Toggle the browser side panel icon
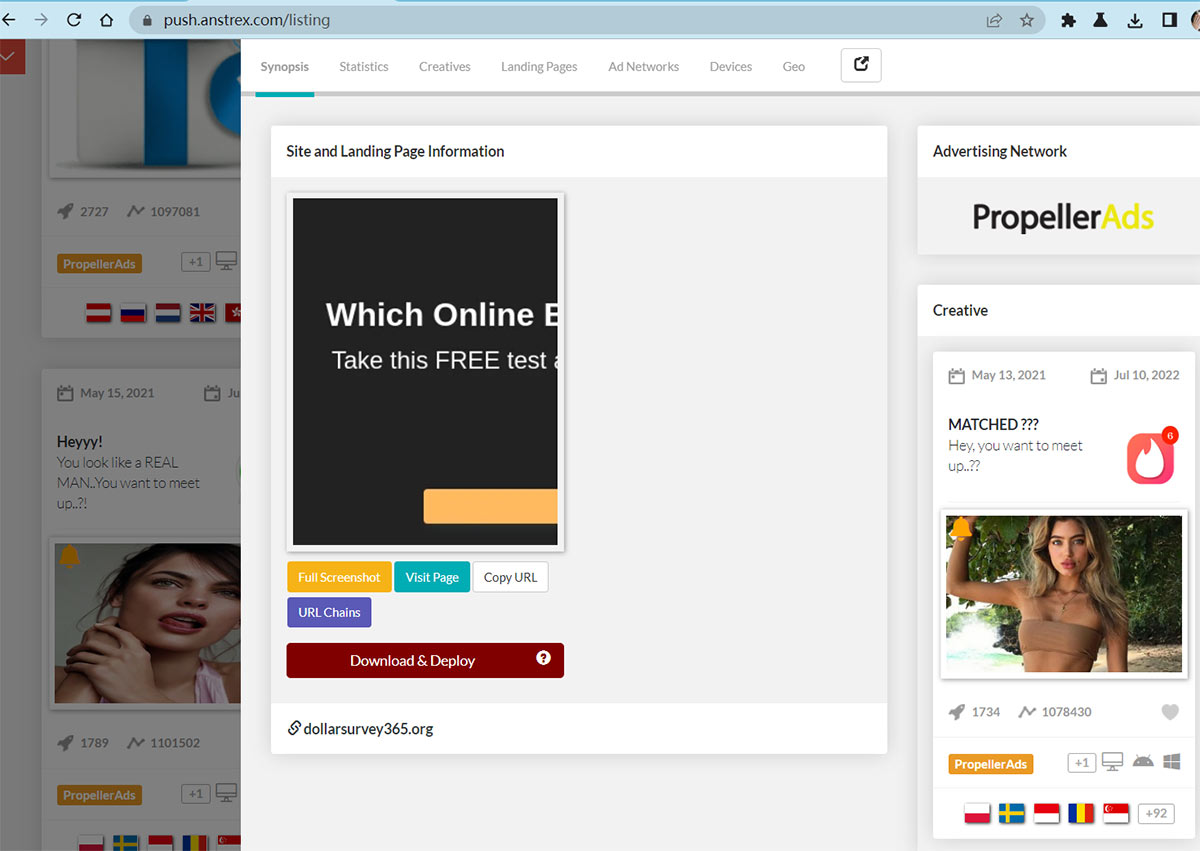This screenshot has width=1200, height=851. (x=1168, y=19)
